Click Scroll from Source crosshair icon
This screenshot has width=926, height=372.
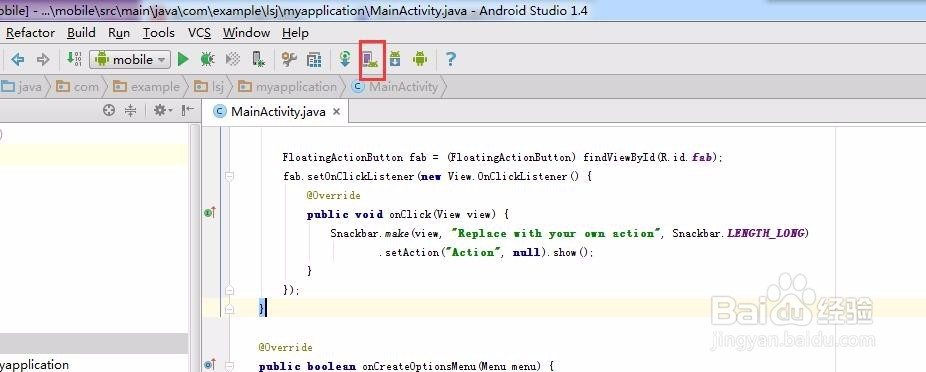pyautogui.click(x=109, y=110)
